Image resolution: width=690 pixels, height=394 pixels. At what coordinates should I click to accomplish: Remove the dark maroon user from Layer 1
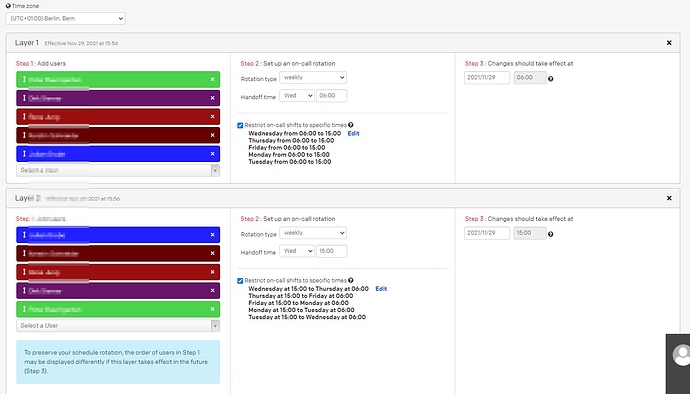click(x=213, y=135)
